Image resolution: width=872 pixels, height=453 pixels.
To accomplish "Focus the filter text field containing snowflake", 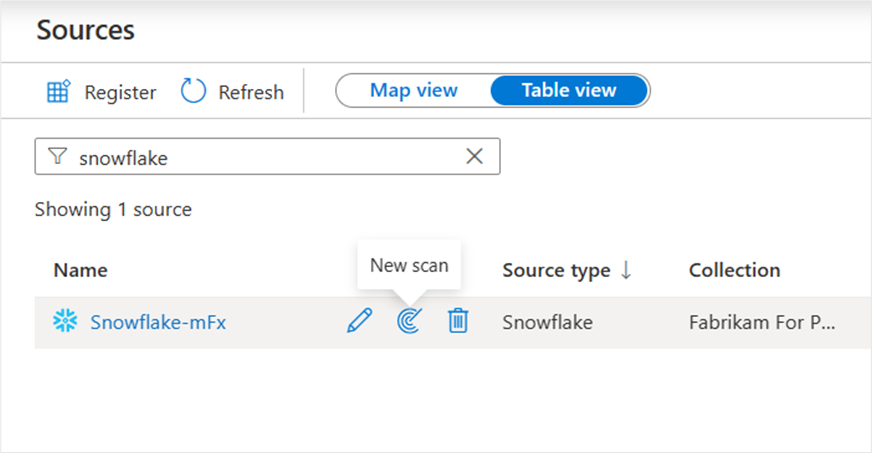I will click(260, 157).
